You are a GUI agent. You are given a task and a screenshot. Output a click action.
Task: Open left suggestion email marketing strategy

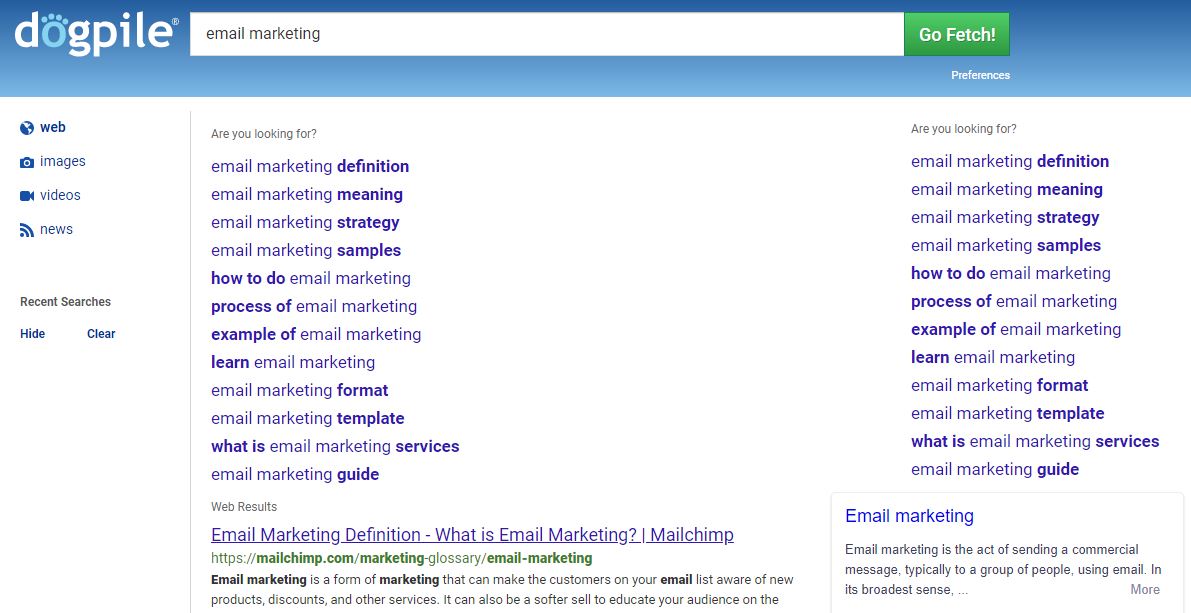click(x=305, y=223)
